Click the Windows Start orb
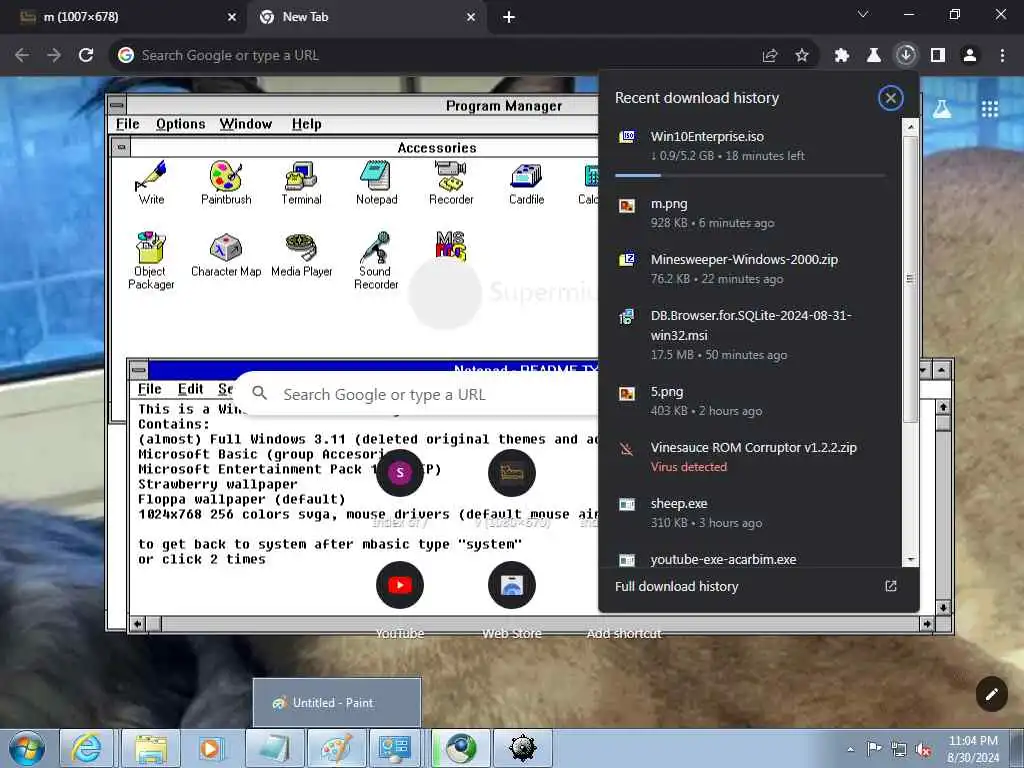The image size is (1024, 768). click(27, 748)
